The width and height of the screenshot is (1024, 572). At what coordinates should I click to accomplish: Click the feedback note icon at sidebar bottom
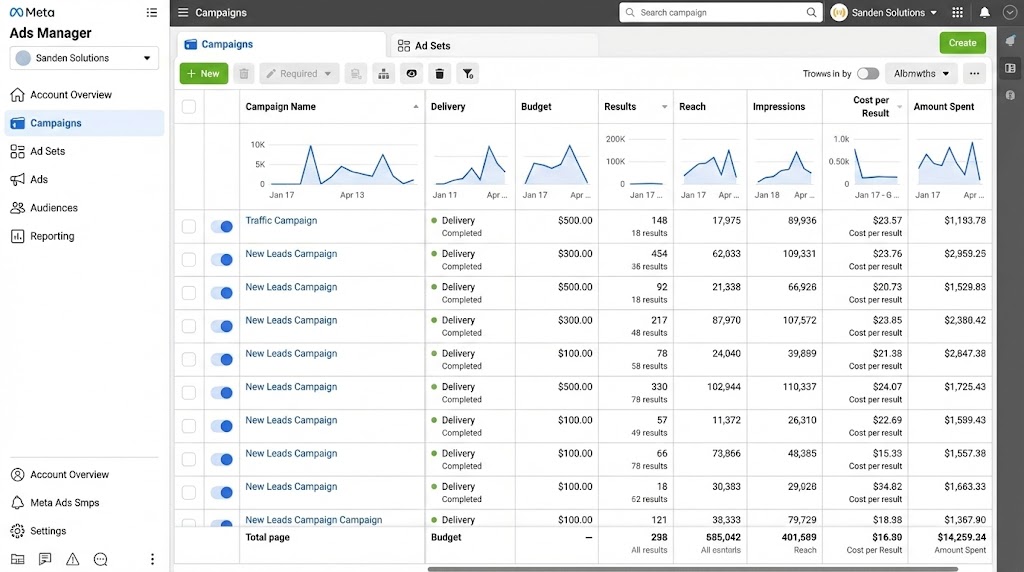click(45, 559)
